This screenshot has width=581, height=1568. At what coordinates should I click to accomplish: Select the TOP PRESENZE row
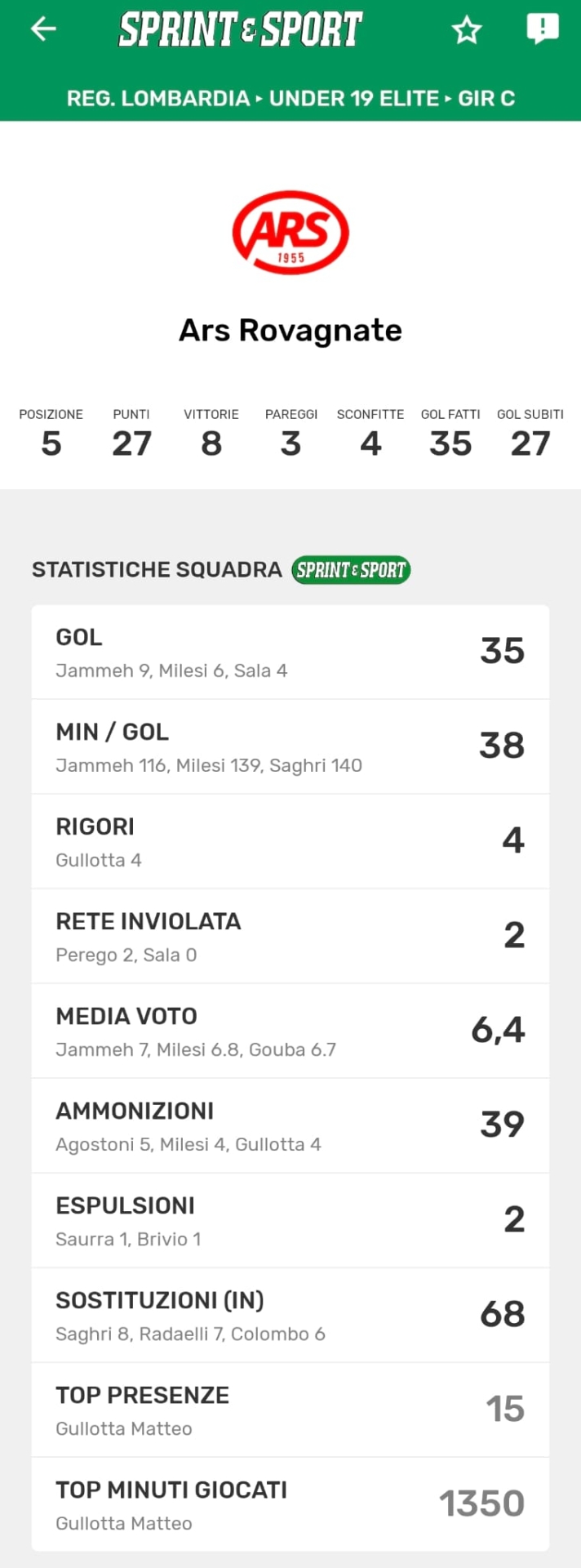click(290, 1410)
